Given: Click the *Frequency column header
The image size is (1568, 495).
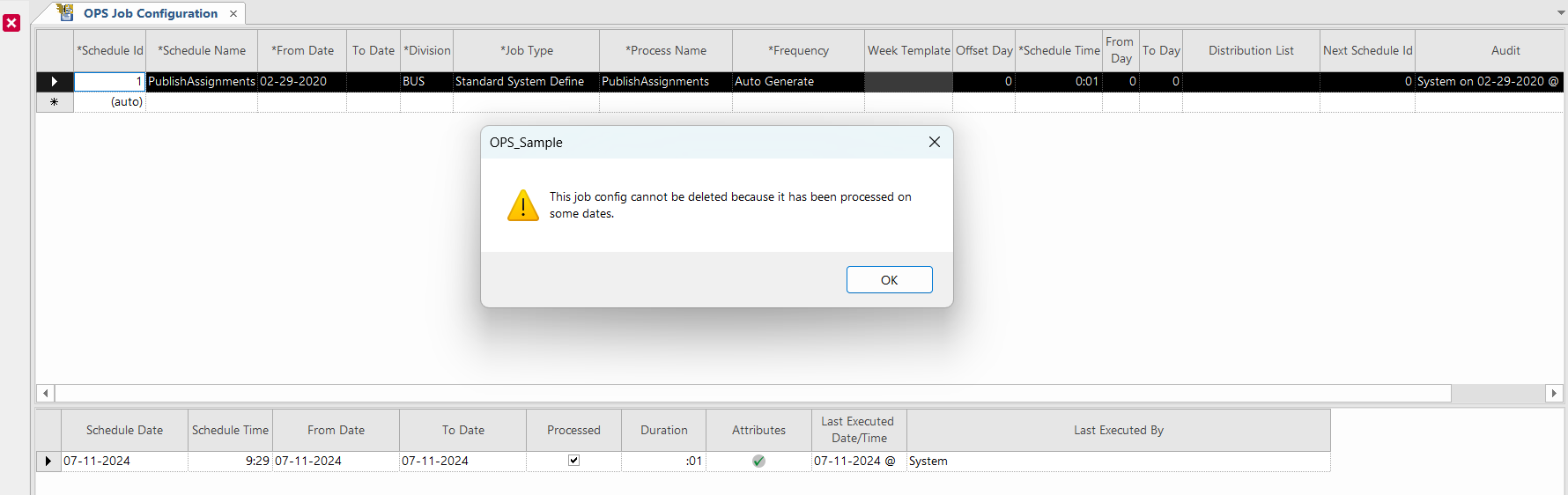Looking at the screenshot, I should 798,50.
